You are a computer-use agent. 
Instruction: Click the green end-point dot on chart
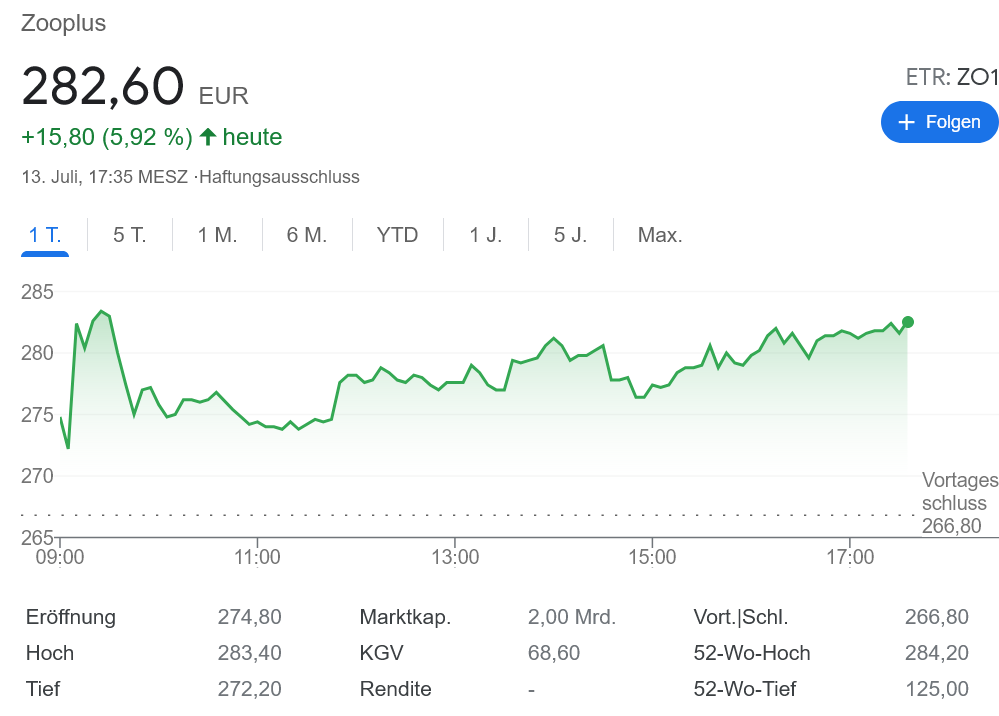[907, 322]
